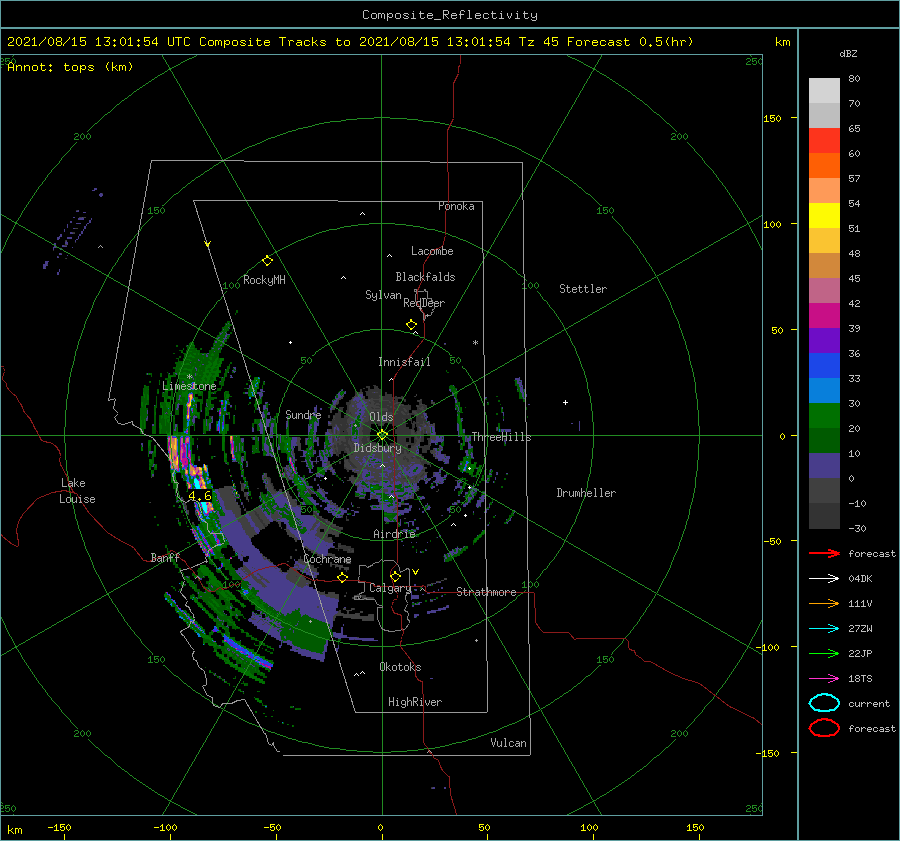Click the Vulcan city label
900x841 pixels.
(508, 743)
